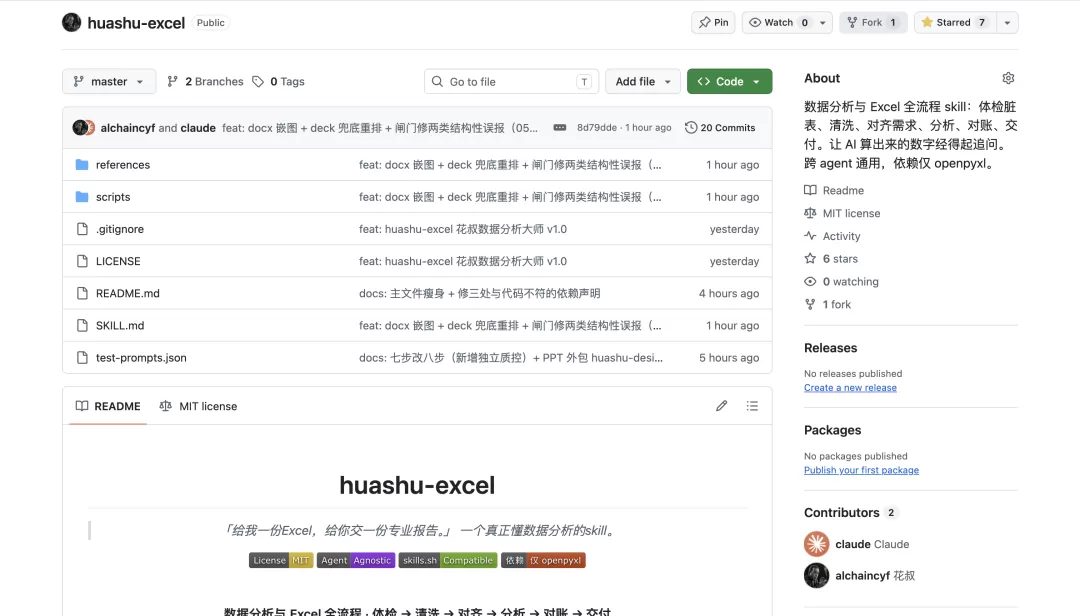This screenshot has height=616, width=1080.
Task: Switch to the MIT license tab
Action: pos(198,407)
